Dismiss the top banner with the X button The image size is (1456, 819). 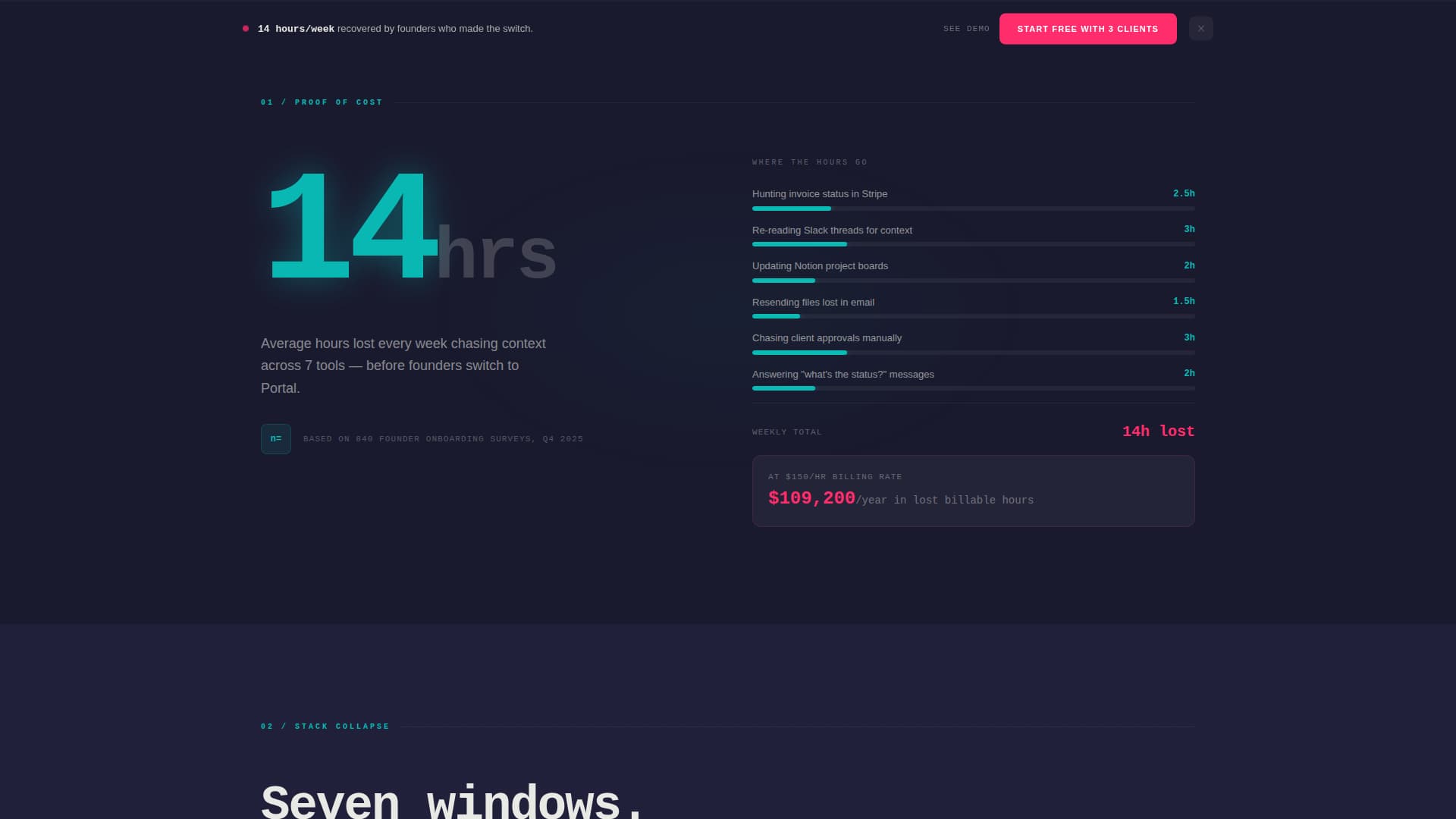pyautogui.click(x=1201, y=29)
